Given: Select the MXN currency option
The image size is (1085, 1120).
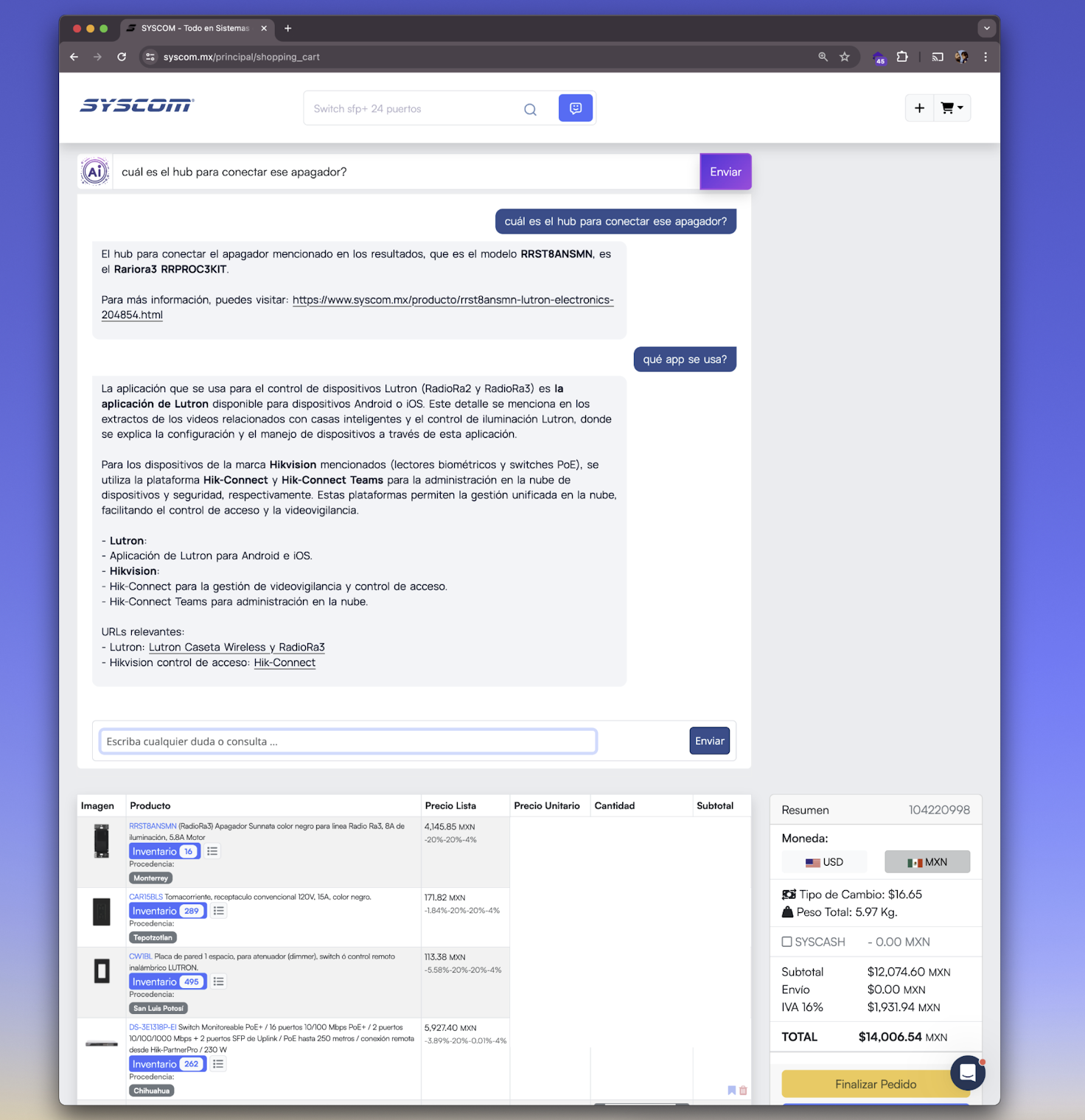Looking at the screenshot, I should point(927,862).
